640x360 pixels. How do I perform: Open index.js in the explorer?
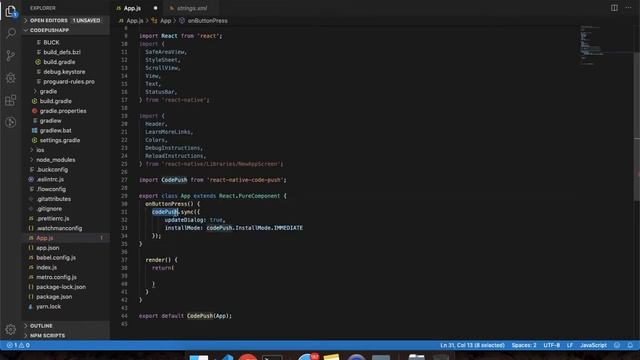tap(47, 268)
